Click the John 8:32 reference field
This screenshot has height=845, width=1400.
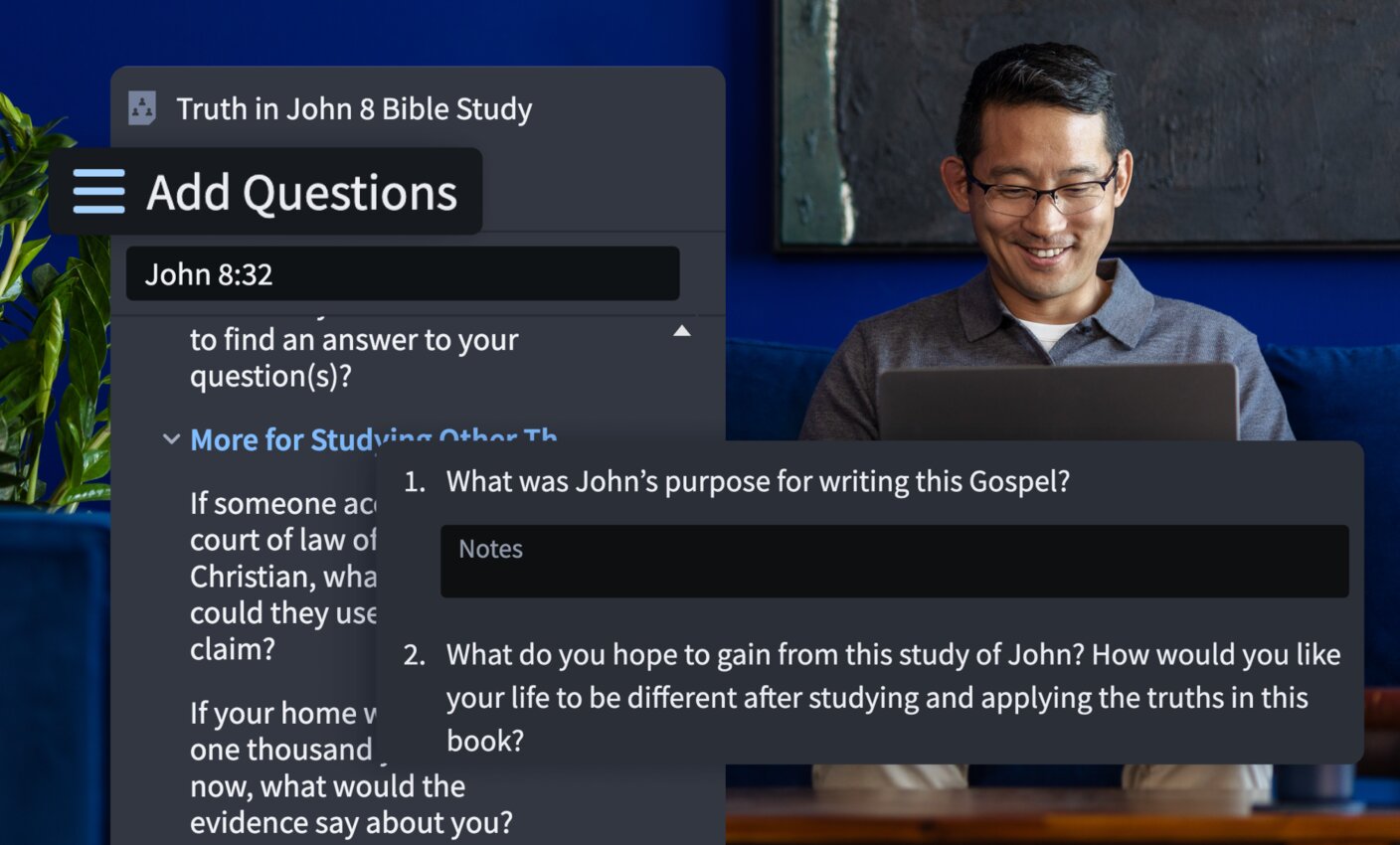click(x=402, y=274)
